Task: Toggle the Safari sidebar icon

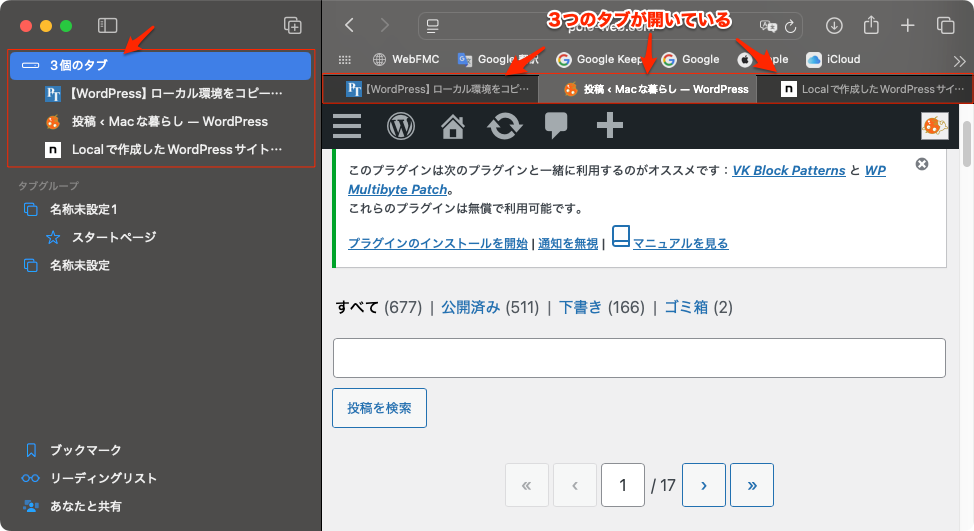Action: [108, 26]
